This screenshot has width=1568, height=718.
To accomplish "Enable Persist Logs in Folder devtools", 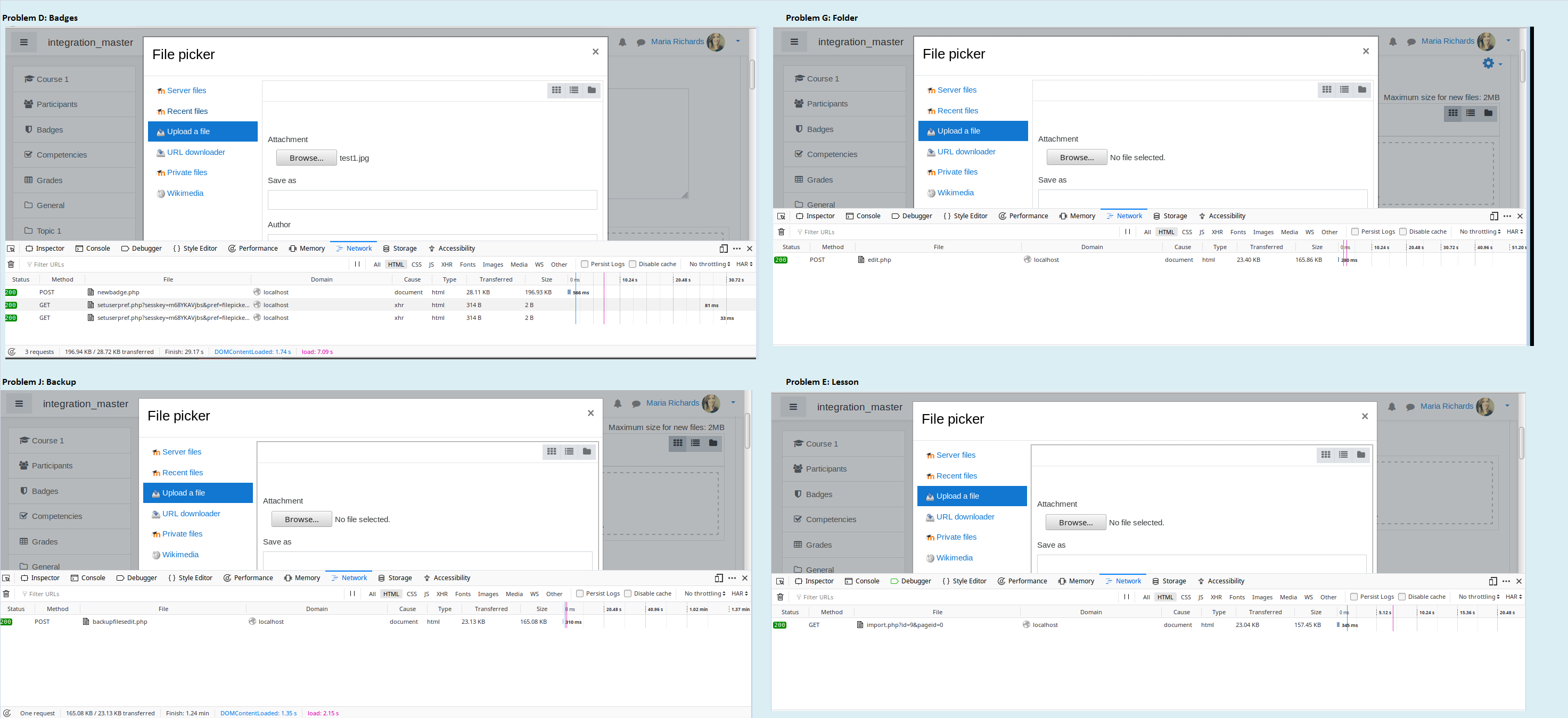I will (1355, 232).
